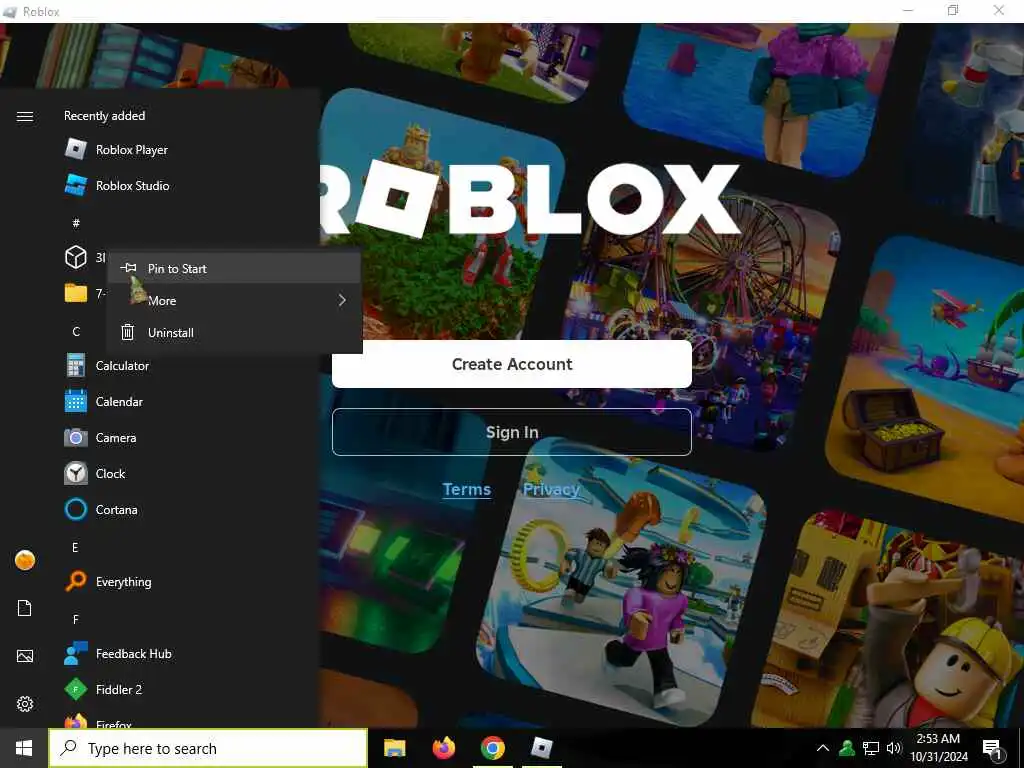Viewport: 1024px width, 768px height.
Task: Open the clock and date display
Action: click(x=938, y=748)
